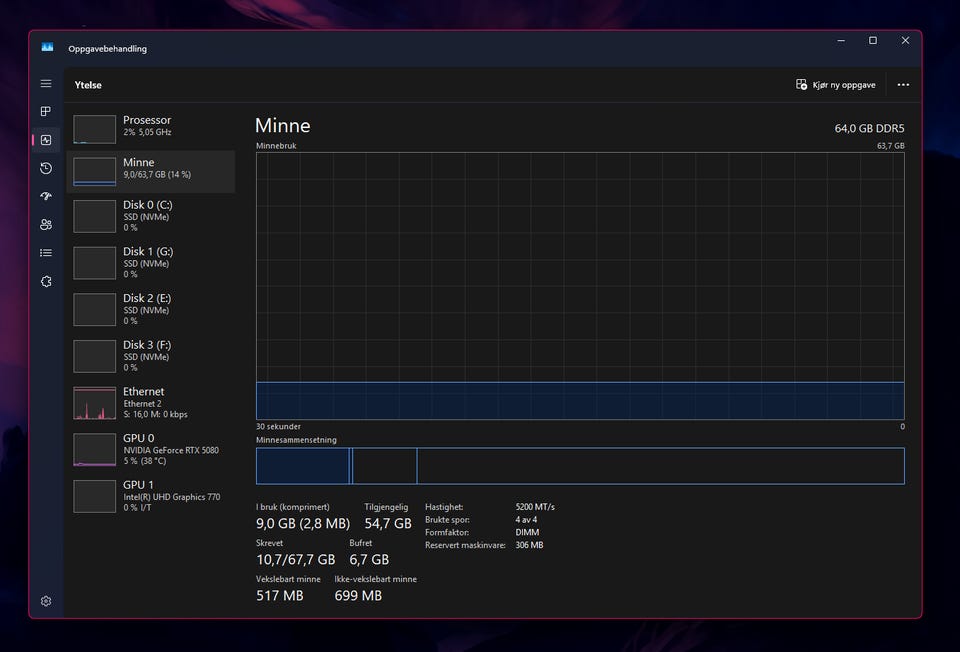Image resolution: width=960 pixels, height=652 pixels.
Task: Select Disk 1 (G:) in the list
Action: pyautogui.click(x=151, y=262)
